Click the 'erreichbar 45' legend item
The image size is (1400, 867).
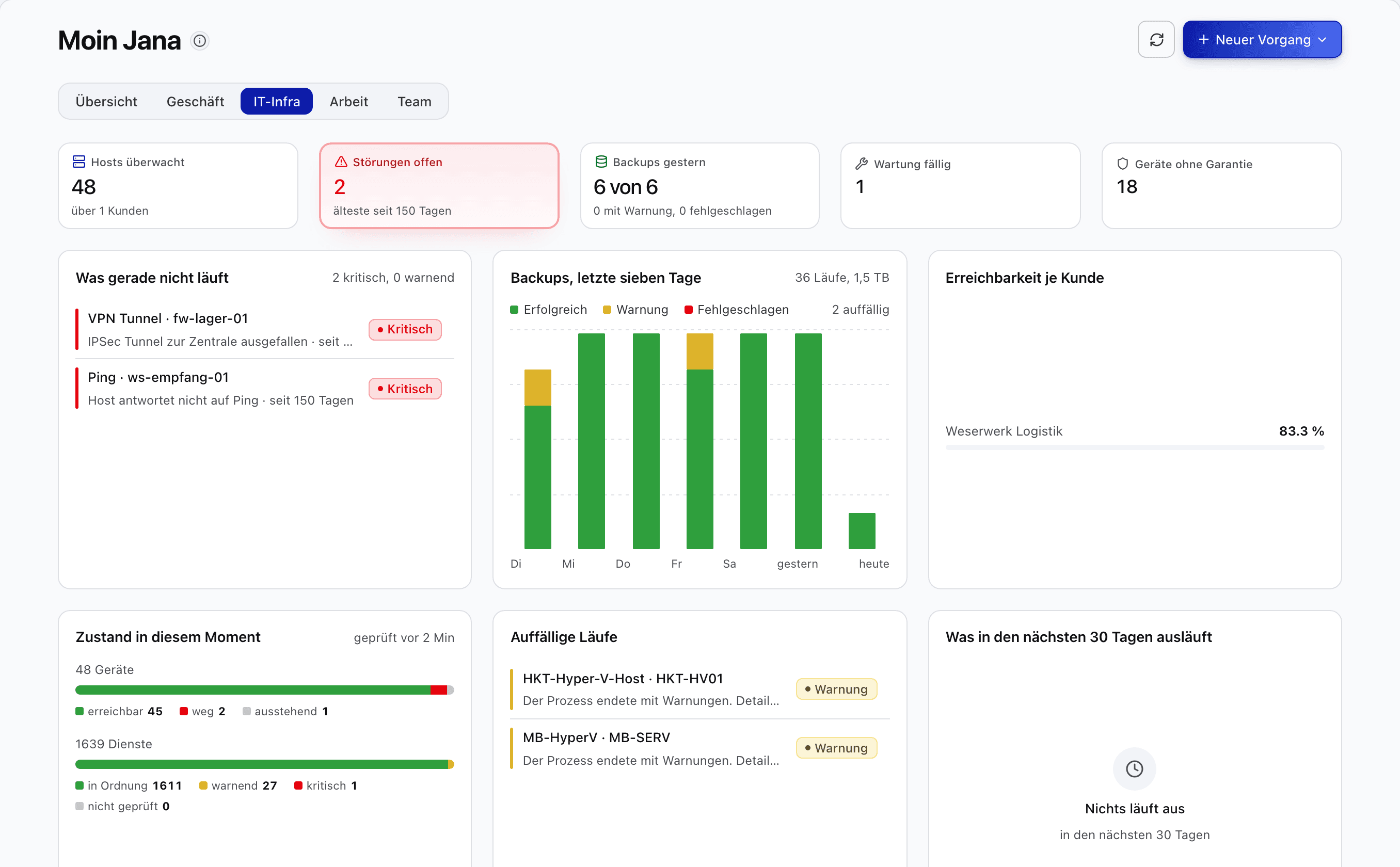click(119, 712)
